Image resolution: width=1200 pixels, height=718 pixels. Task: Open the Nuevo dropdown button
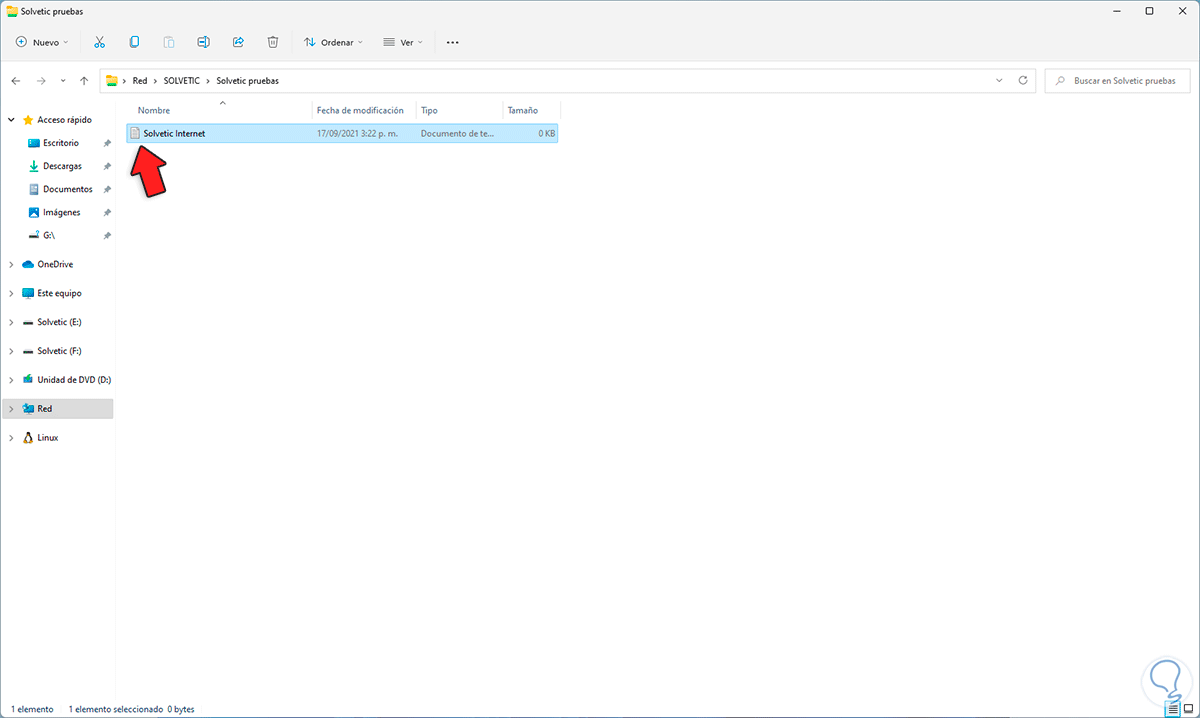pyautogui.click(x=42, y=42)
